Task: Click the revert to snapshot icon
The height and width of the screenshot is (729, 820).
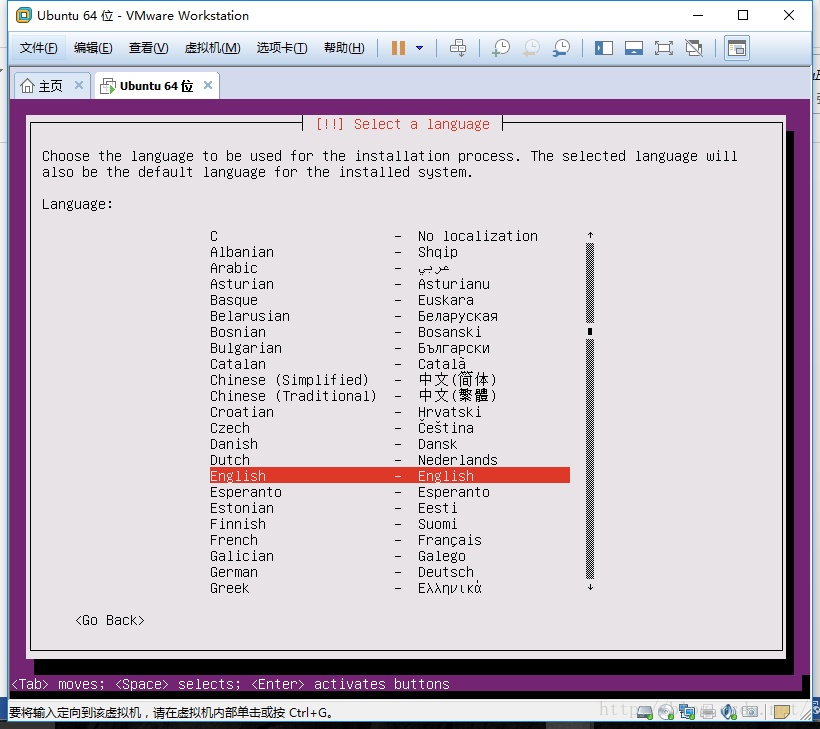Action: click(x=531, y=48)
